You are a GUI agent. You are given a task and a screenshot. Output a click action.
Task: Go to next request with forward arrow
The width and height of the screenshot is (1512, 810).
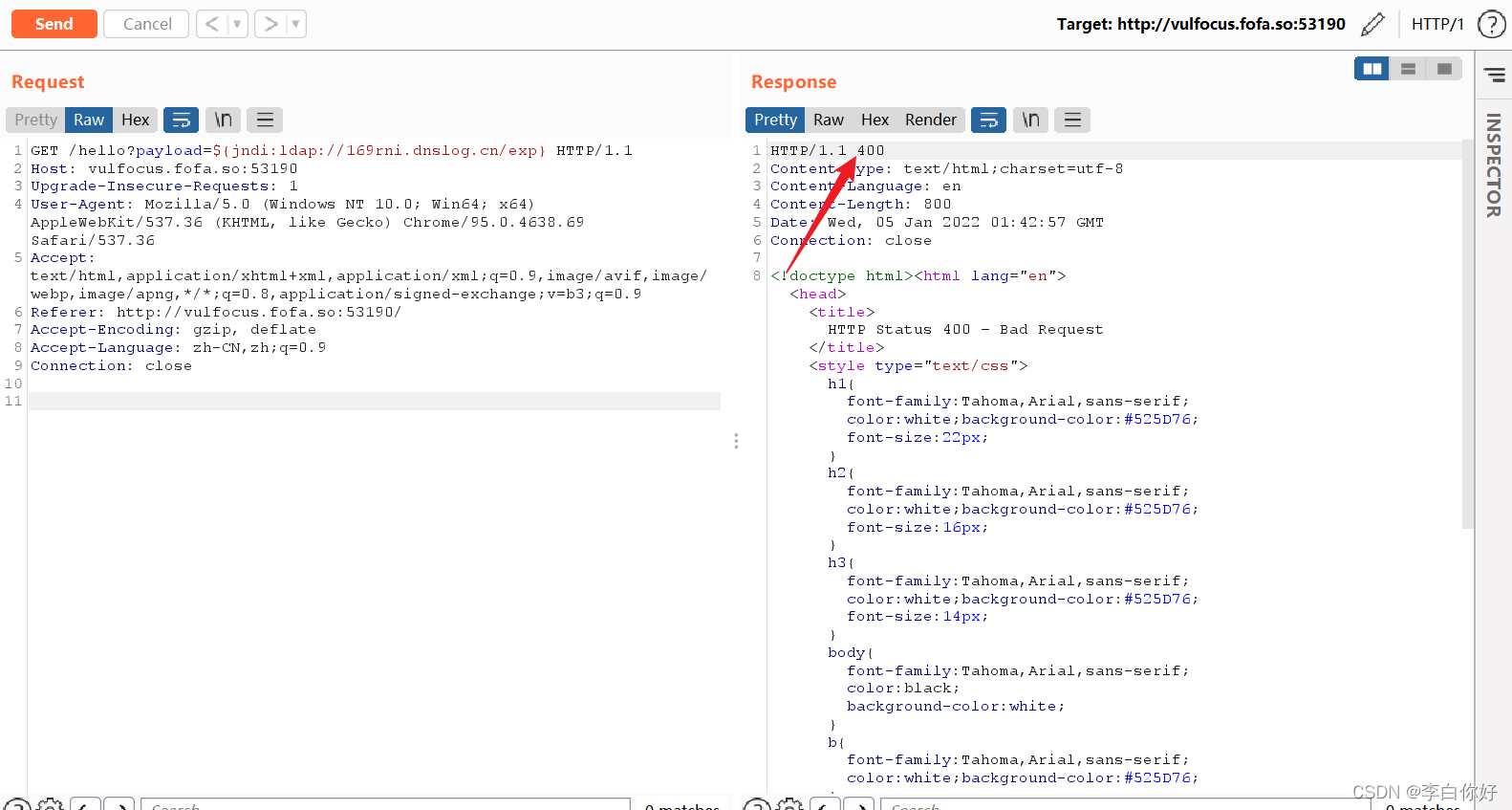tap(270, 24)
